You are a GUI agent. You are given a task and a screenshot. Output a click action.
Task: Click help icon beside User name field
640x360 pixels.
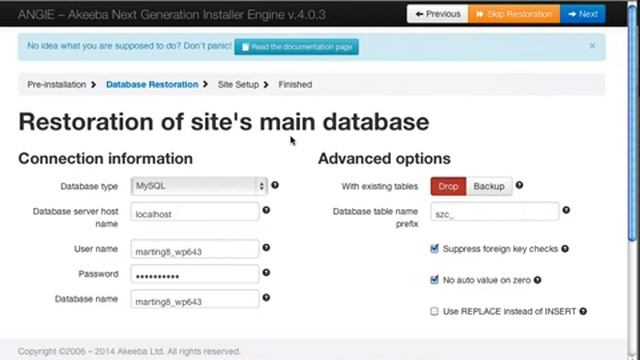pyautogui.click(x=266, y=248)
